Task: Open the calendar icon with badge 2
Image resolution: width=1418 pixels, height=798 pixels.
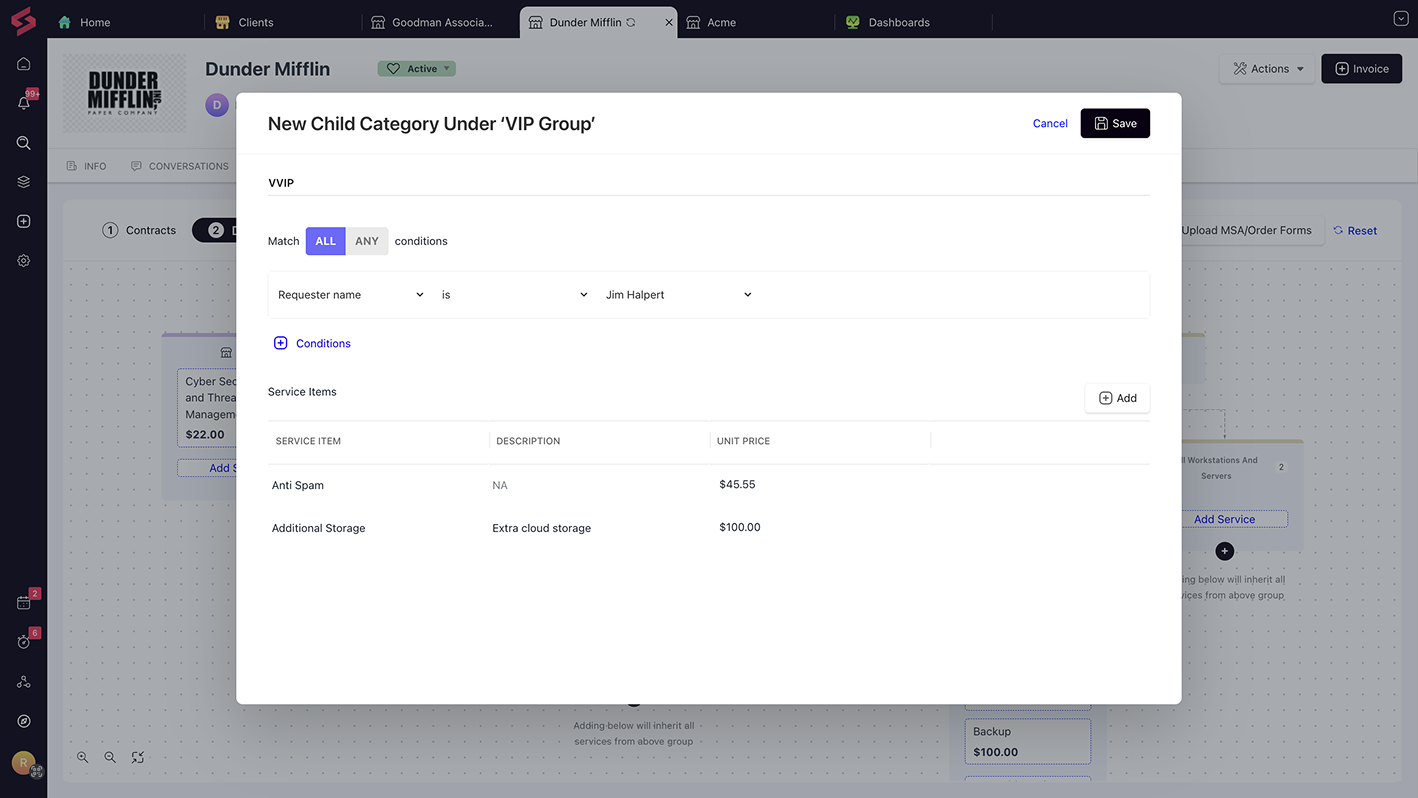Action: pos(24,603)
